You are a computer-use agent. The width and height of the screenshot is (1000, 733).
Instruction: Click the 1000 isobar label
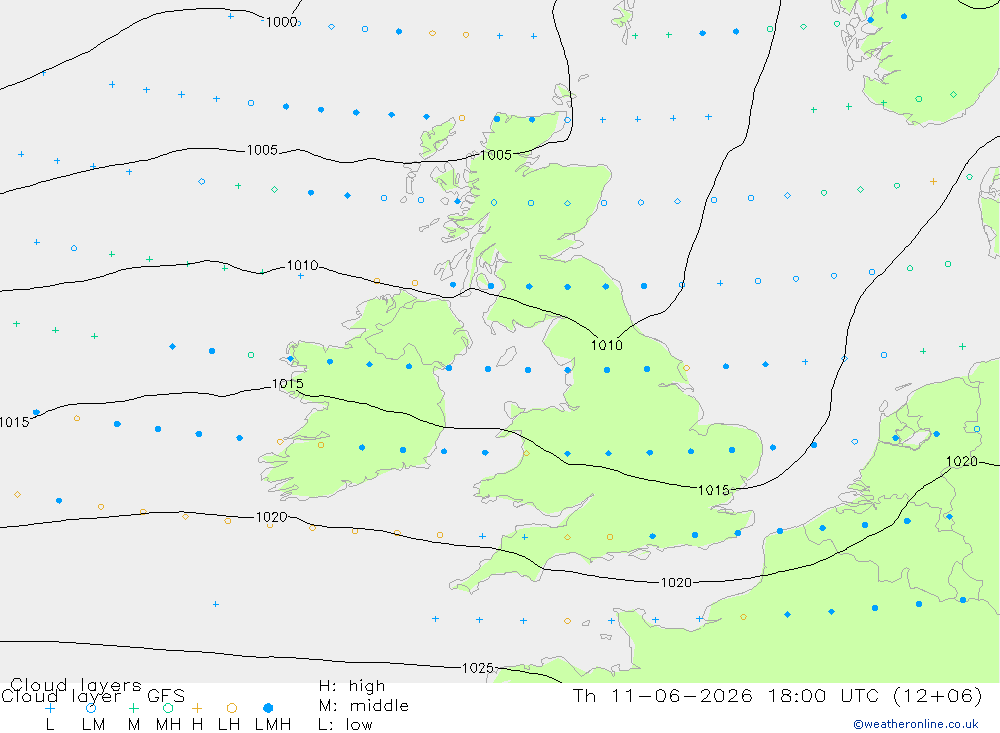click(281, 22)
